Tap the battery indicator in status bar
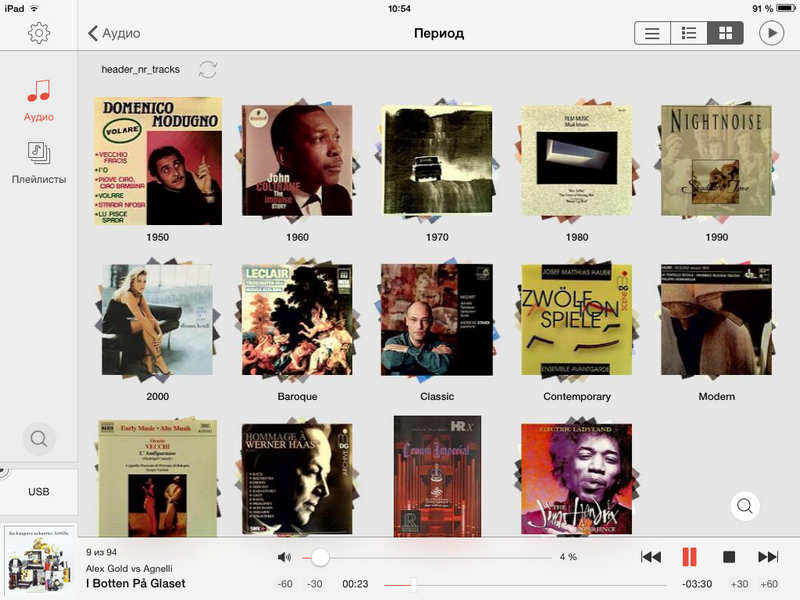 786,8
